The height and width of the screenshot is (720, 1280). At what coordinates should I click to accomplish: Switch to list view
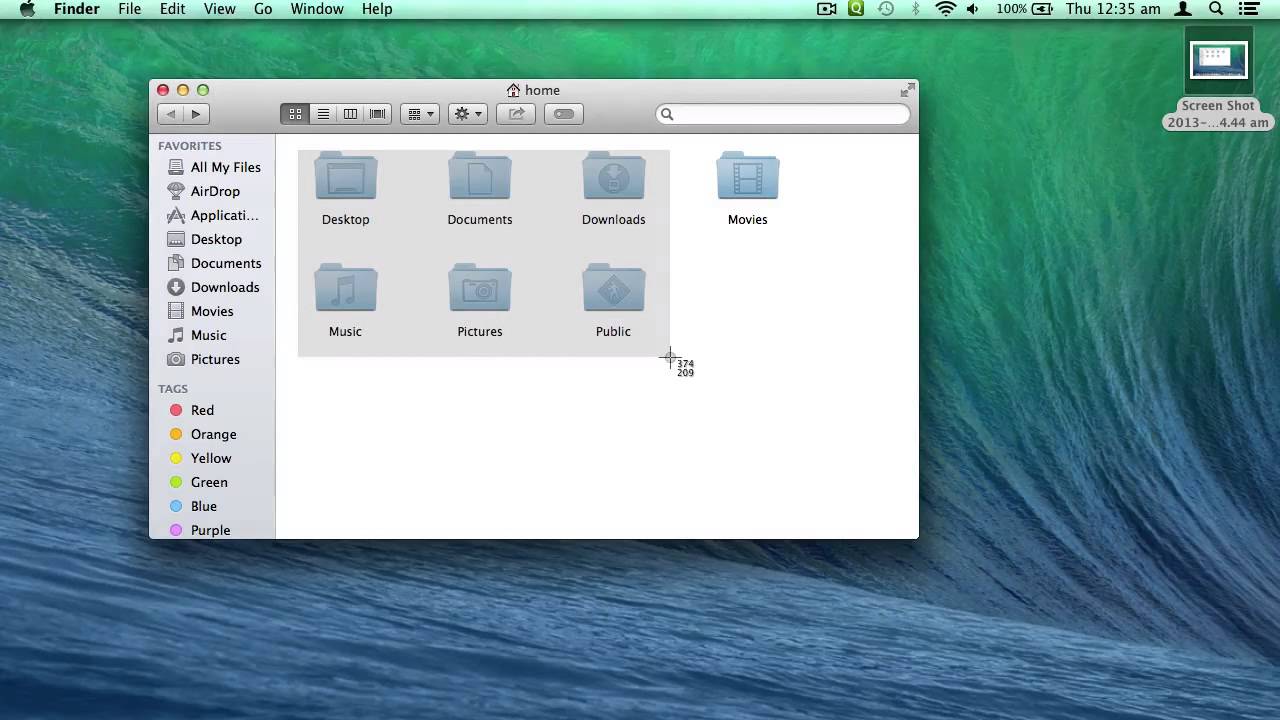point(323,114)
